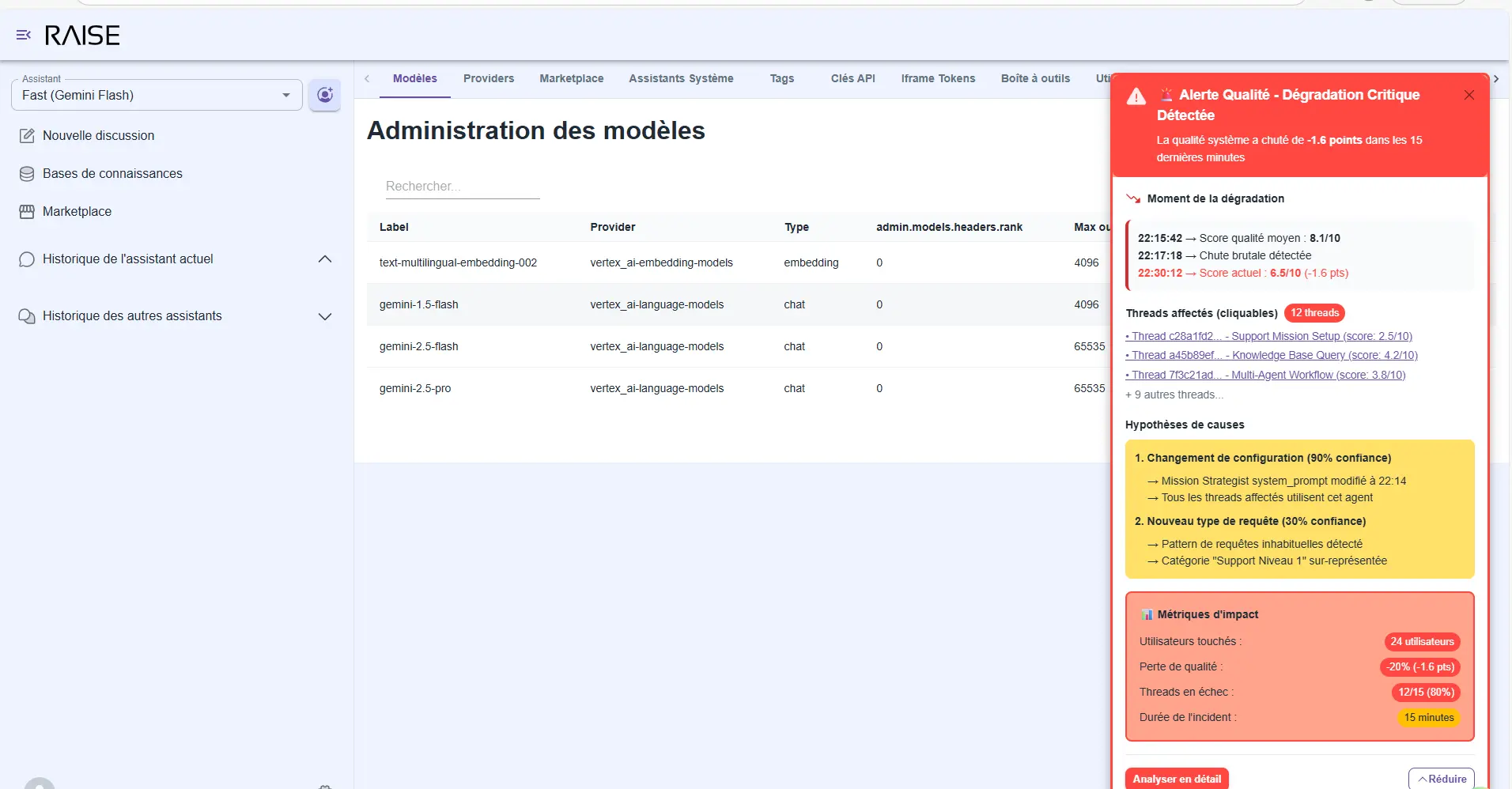Select the Boîte à outils tab
1512x789 pixels.
pyautogui.click(x=1035, y=78)
